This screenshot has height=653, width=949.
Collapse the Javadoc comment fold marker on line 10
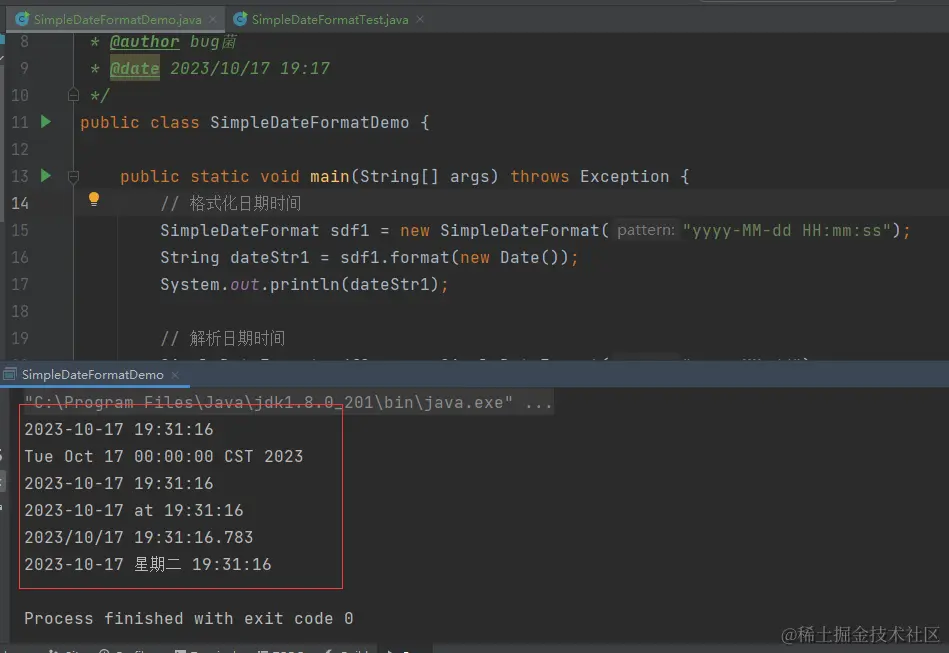point(73,95)
